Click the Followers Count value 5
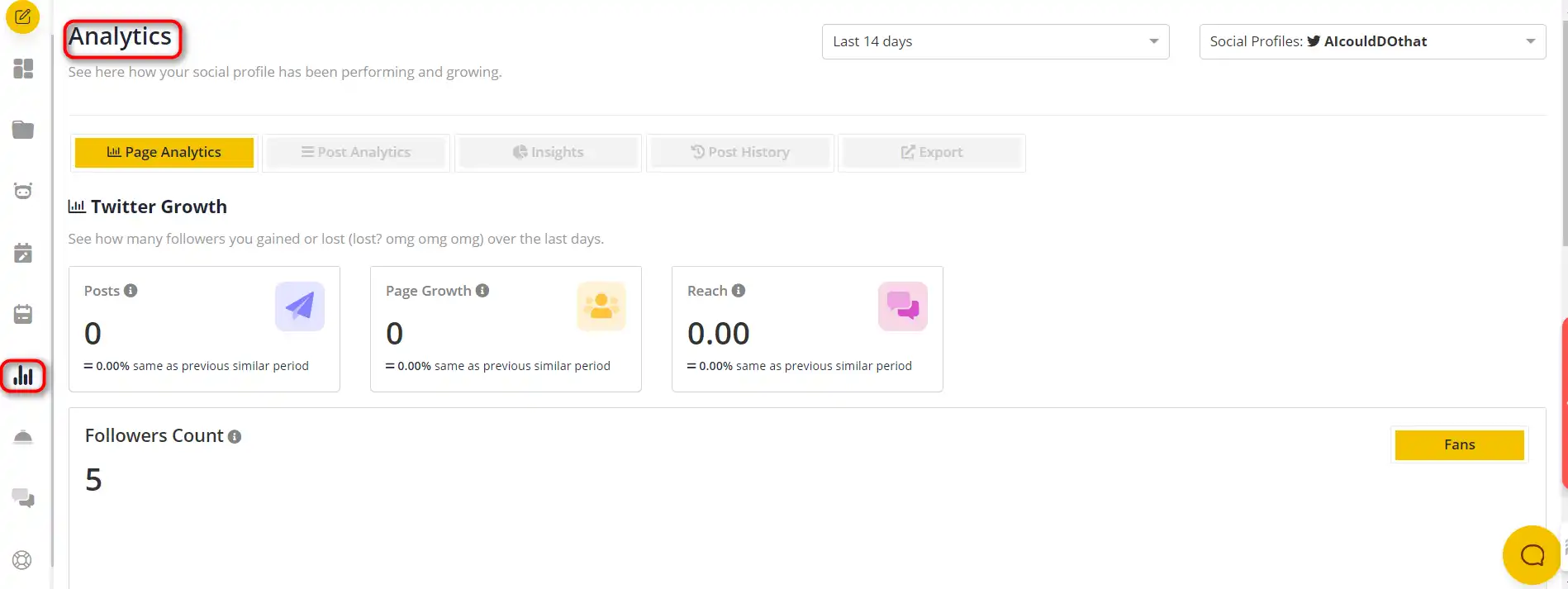 pos(93,480)
